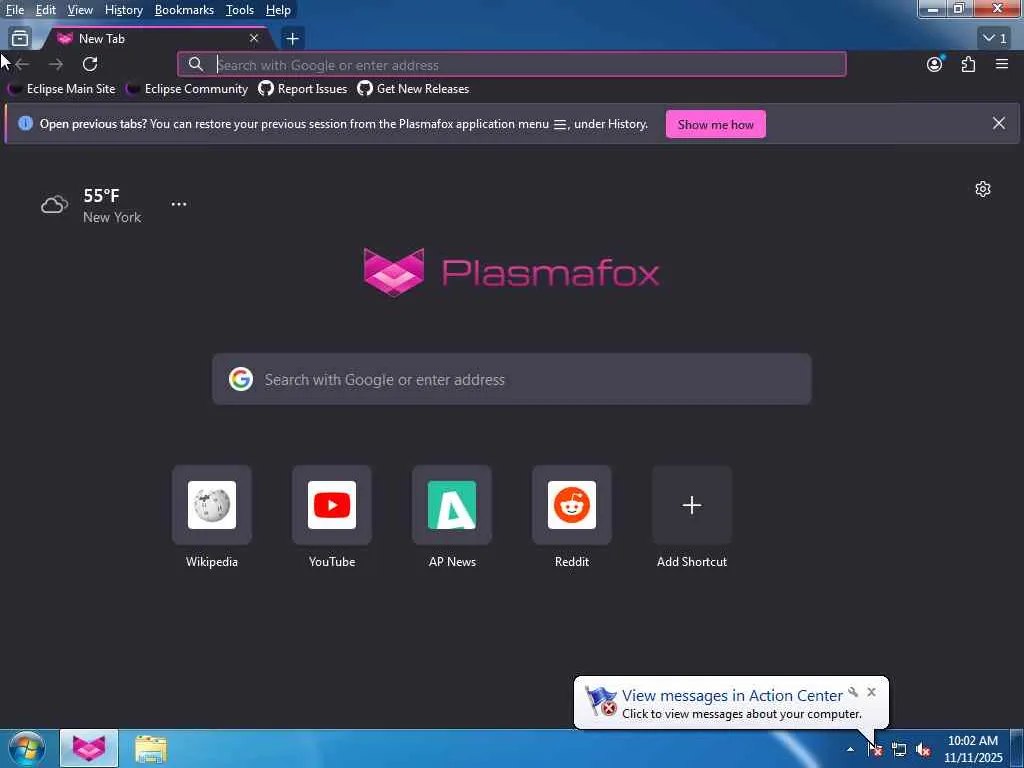Open the extensions puzzle icon
This screenshot has height=768, width=1024.
[968, 64]
